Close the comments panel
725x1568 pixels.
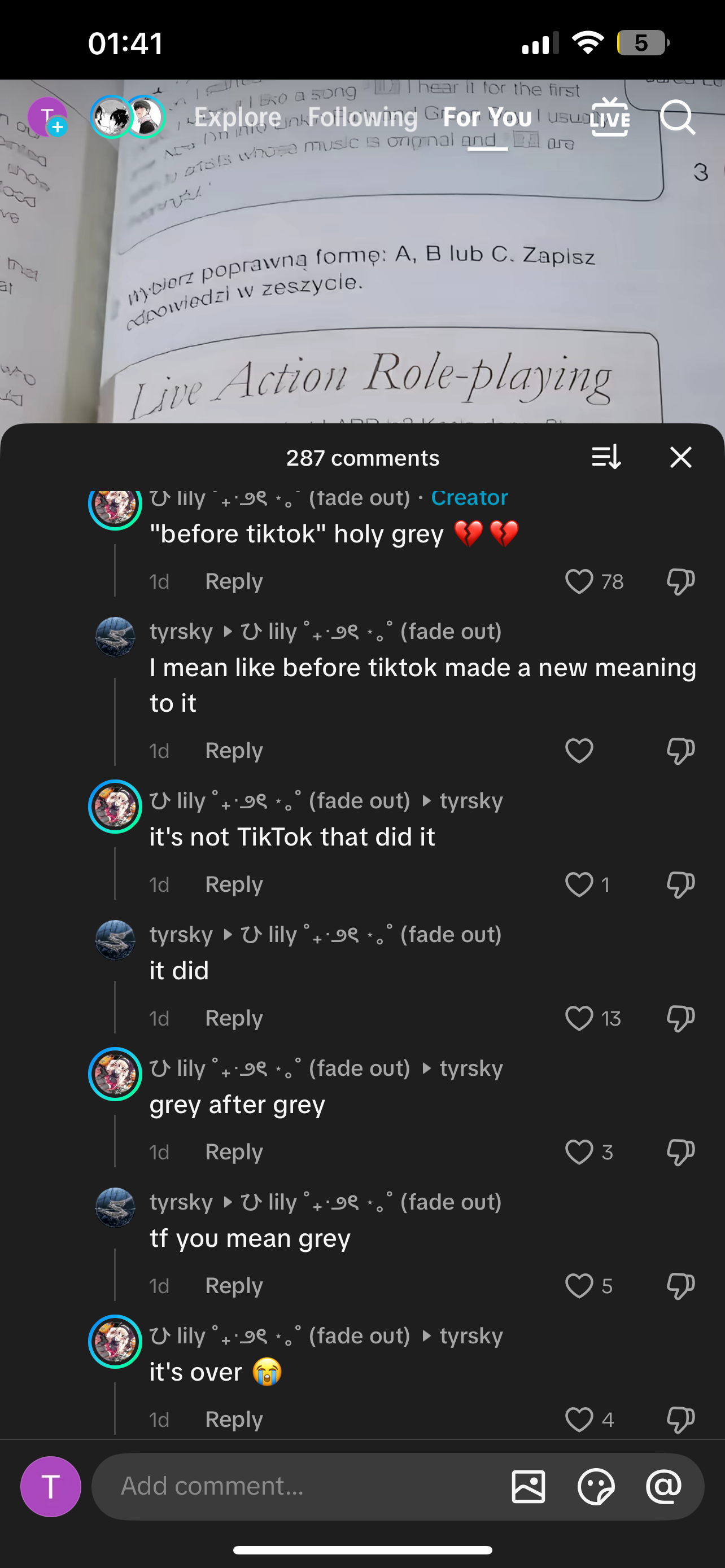pos(680,457)
